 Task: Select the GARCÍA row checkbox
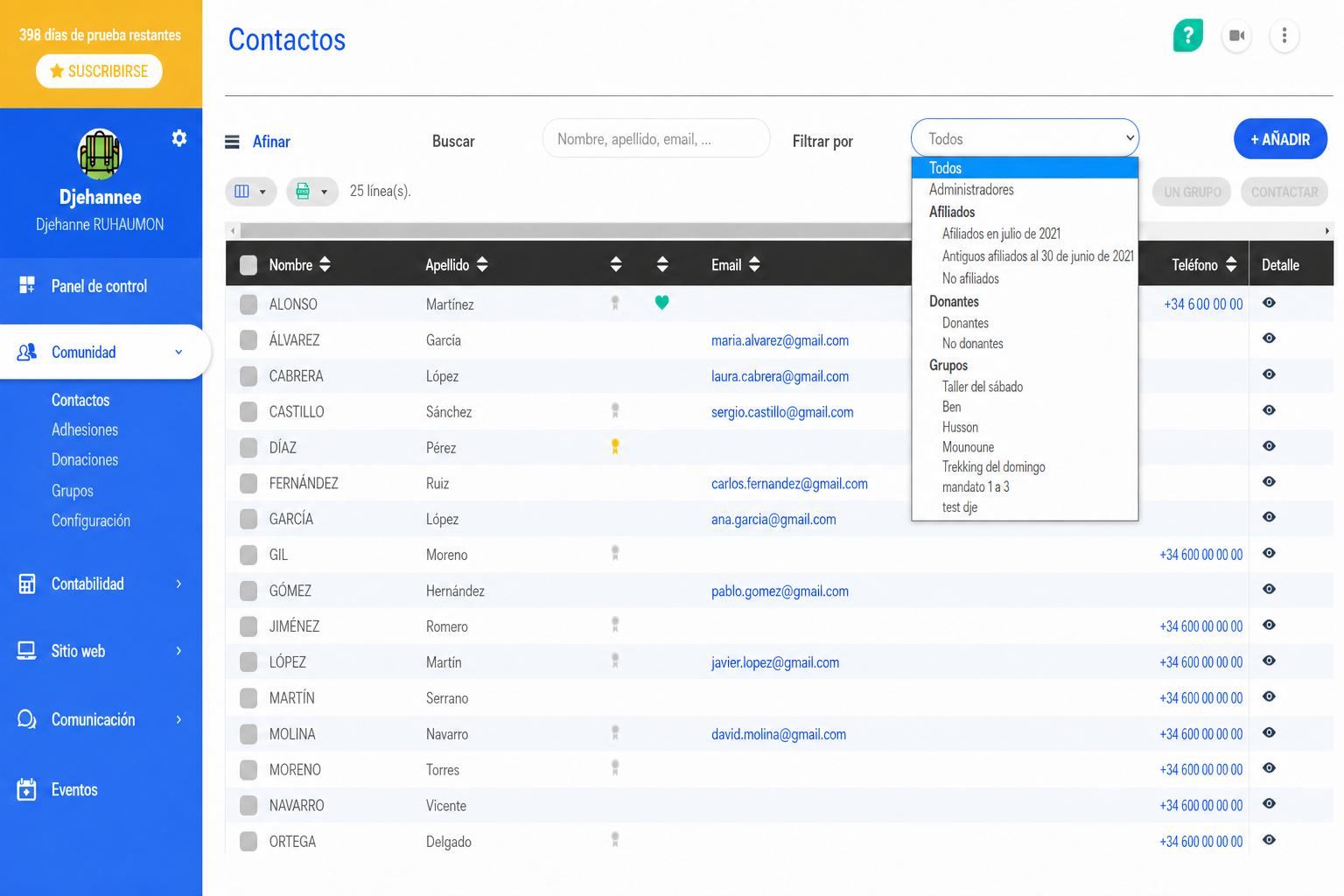tap(248, 519)
